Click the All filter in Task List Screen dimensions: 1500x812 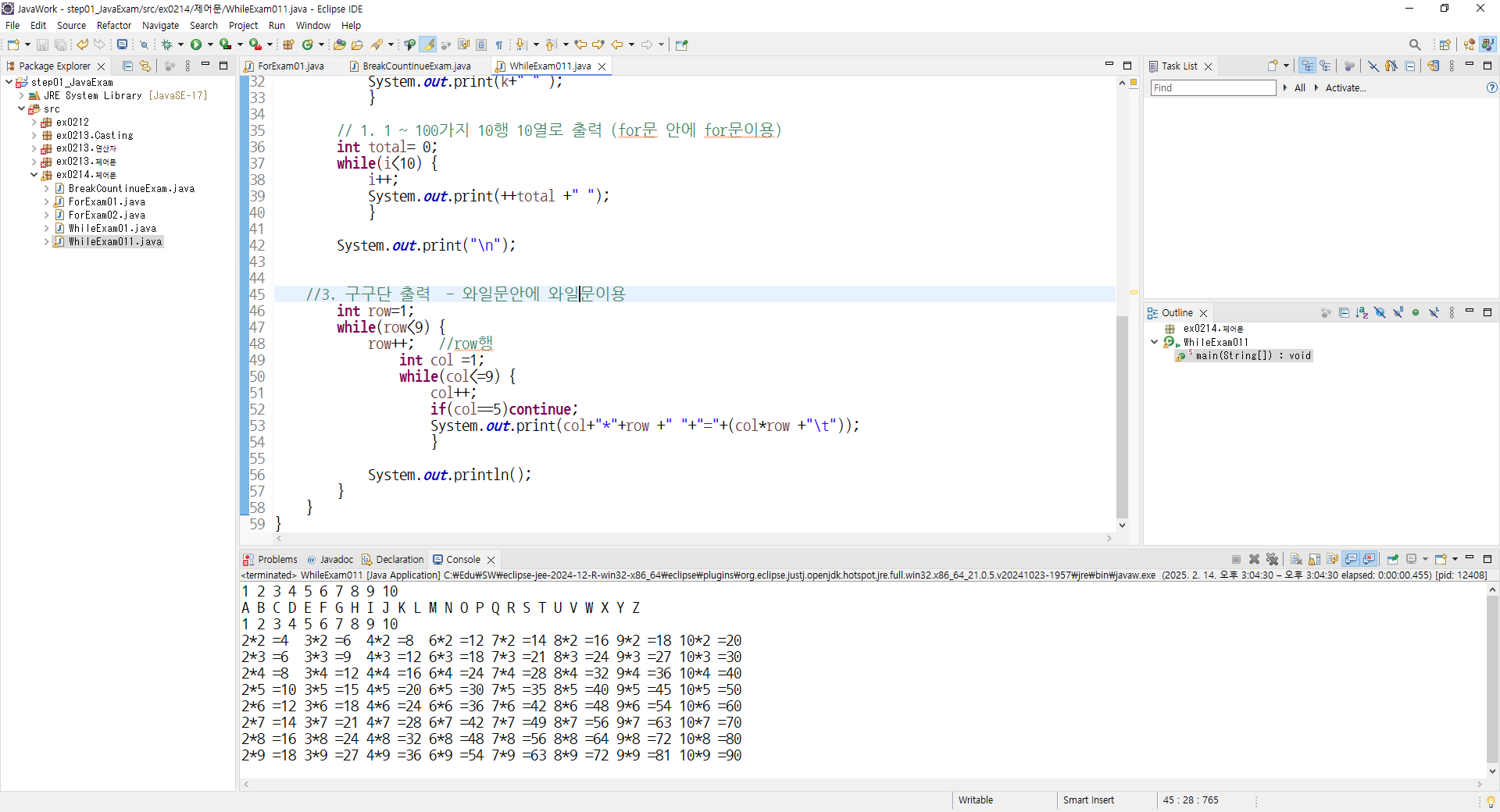tap(1299, 87)
